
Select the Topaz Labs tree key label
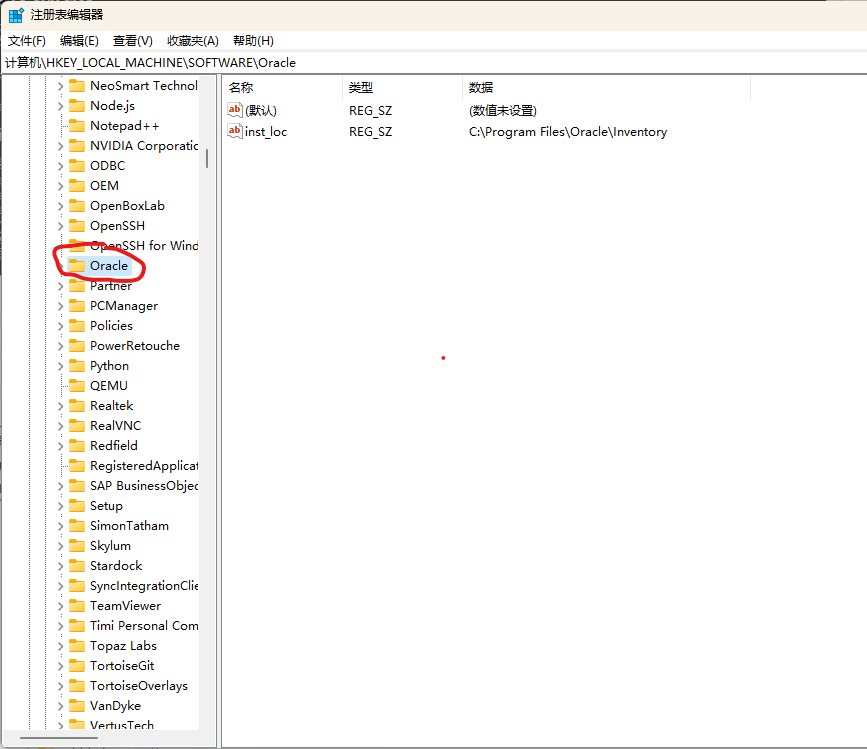click(x=123, y=646)
